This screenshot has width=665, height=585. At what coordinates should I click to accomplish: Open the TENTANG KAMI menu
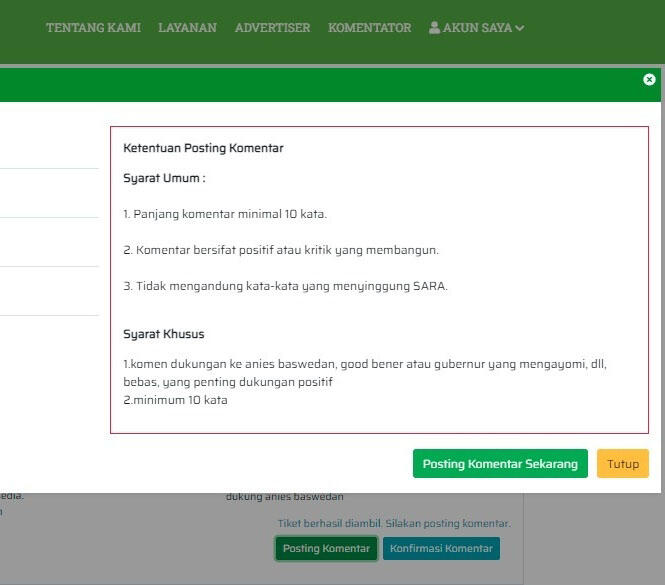pyautogui.click(x=93, y=28)
